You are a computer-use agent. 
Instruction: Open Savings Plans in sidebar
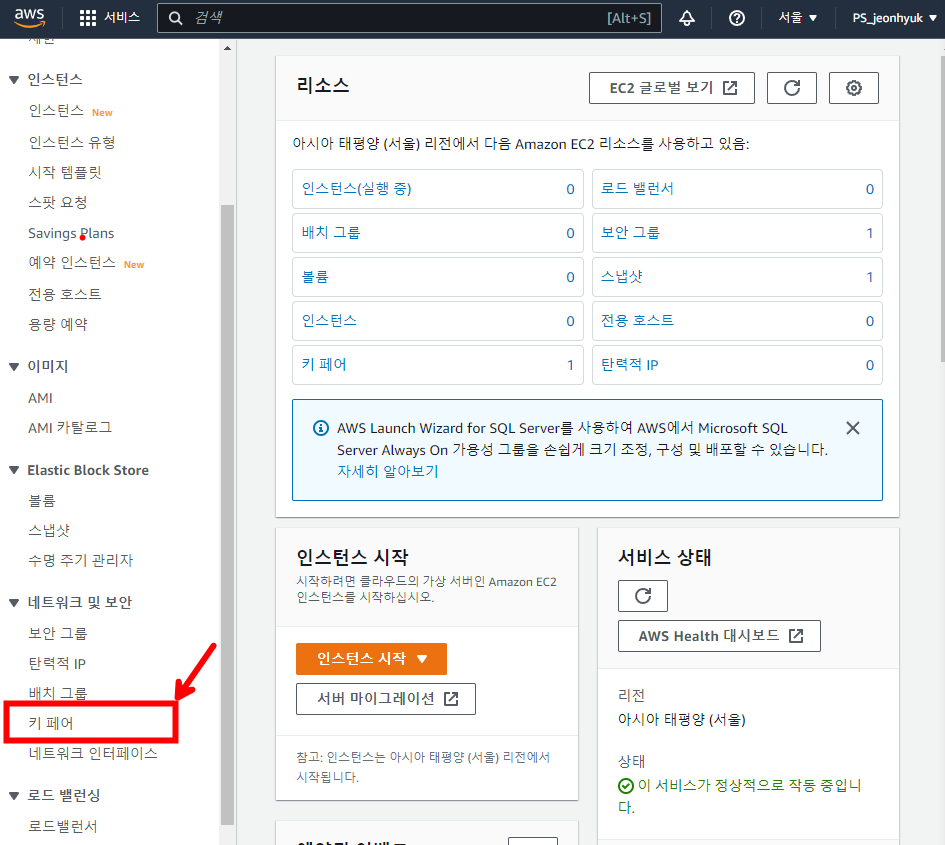71,233
